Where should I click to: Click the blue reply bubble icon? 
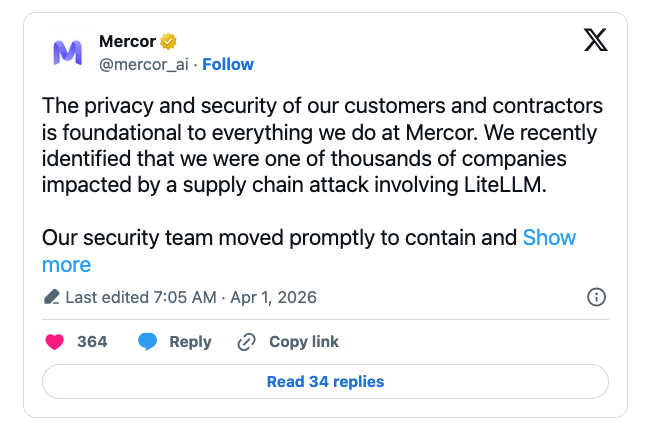coord(148,342)
